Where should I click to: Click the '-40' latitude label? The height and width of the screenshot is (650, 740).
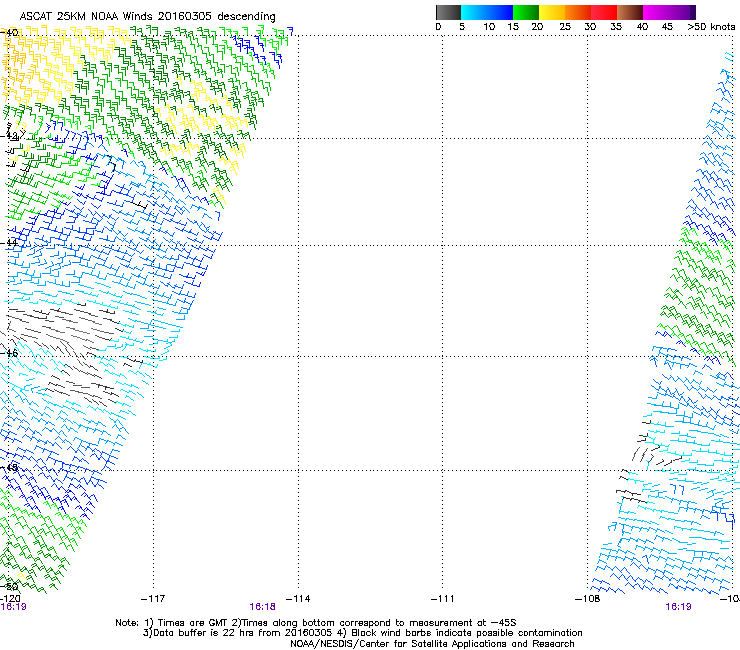(x=9, y=33)
